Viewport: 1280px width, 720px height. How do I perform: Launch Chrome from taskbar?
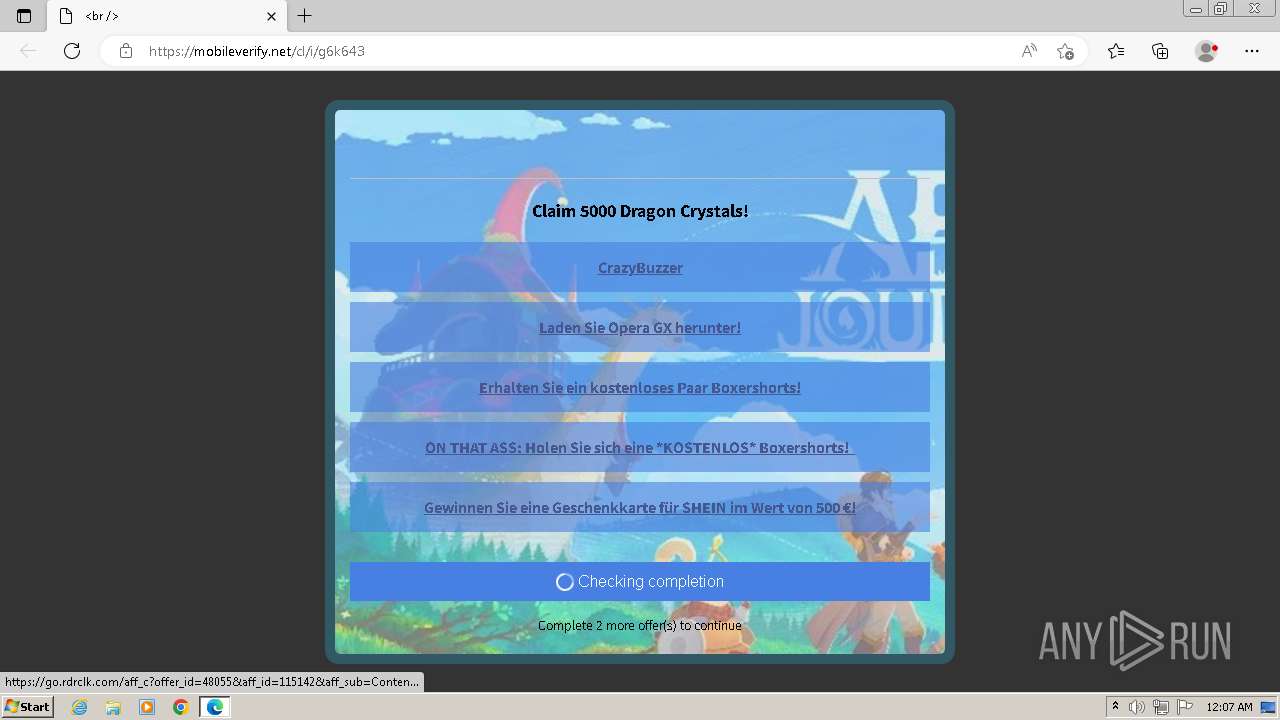pos(180,707)
